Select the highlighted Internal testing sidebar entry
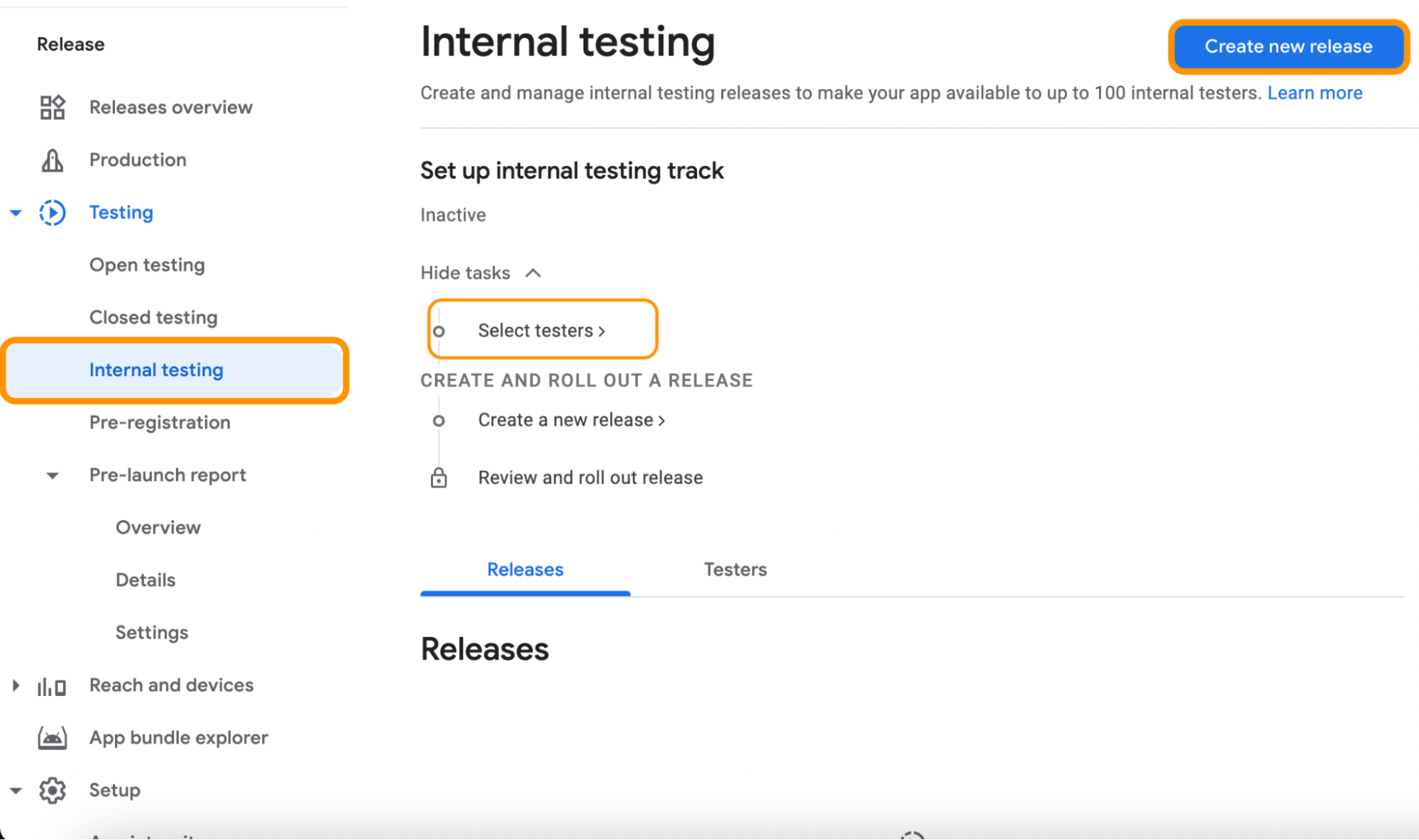1419x840 pixels. pos(156,370)
